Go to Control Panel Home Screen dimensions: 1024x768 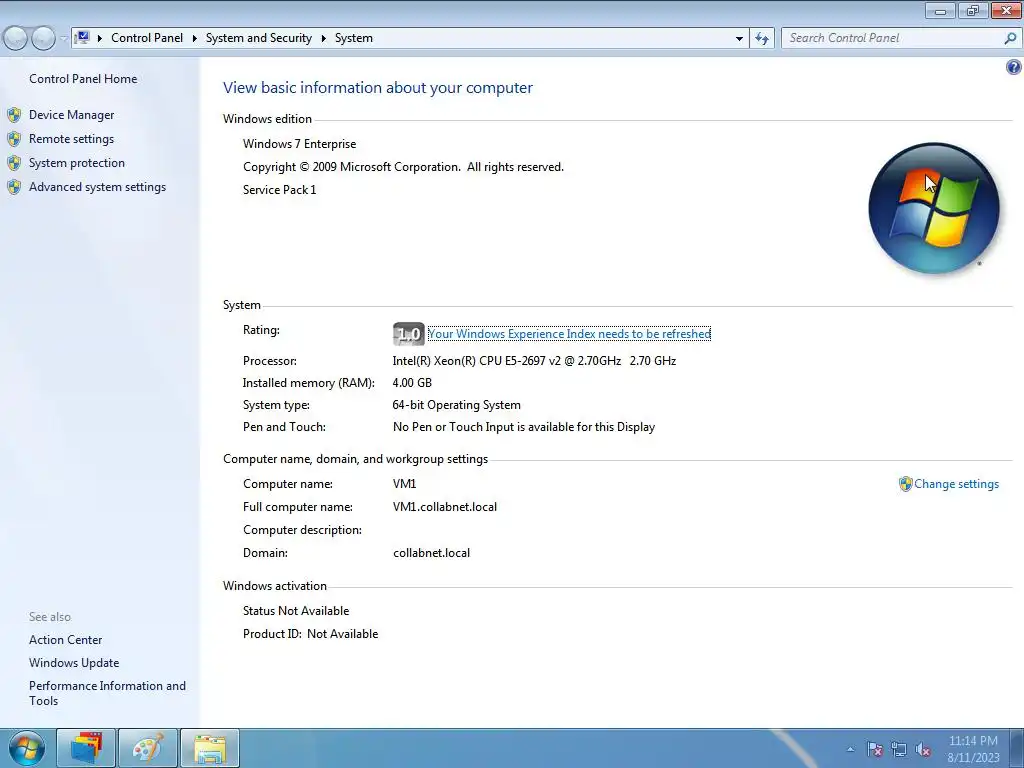(x=83, y=79)
